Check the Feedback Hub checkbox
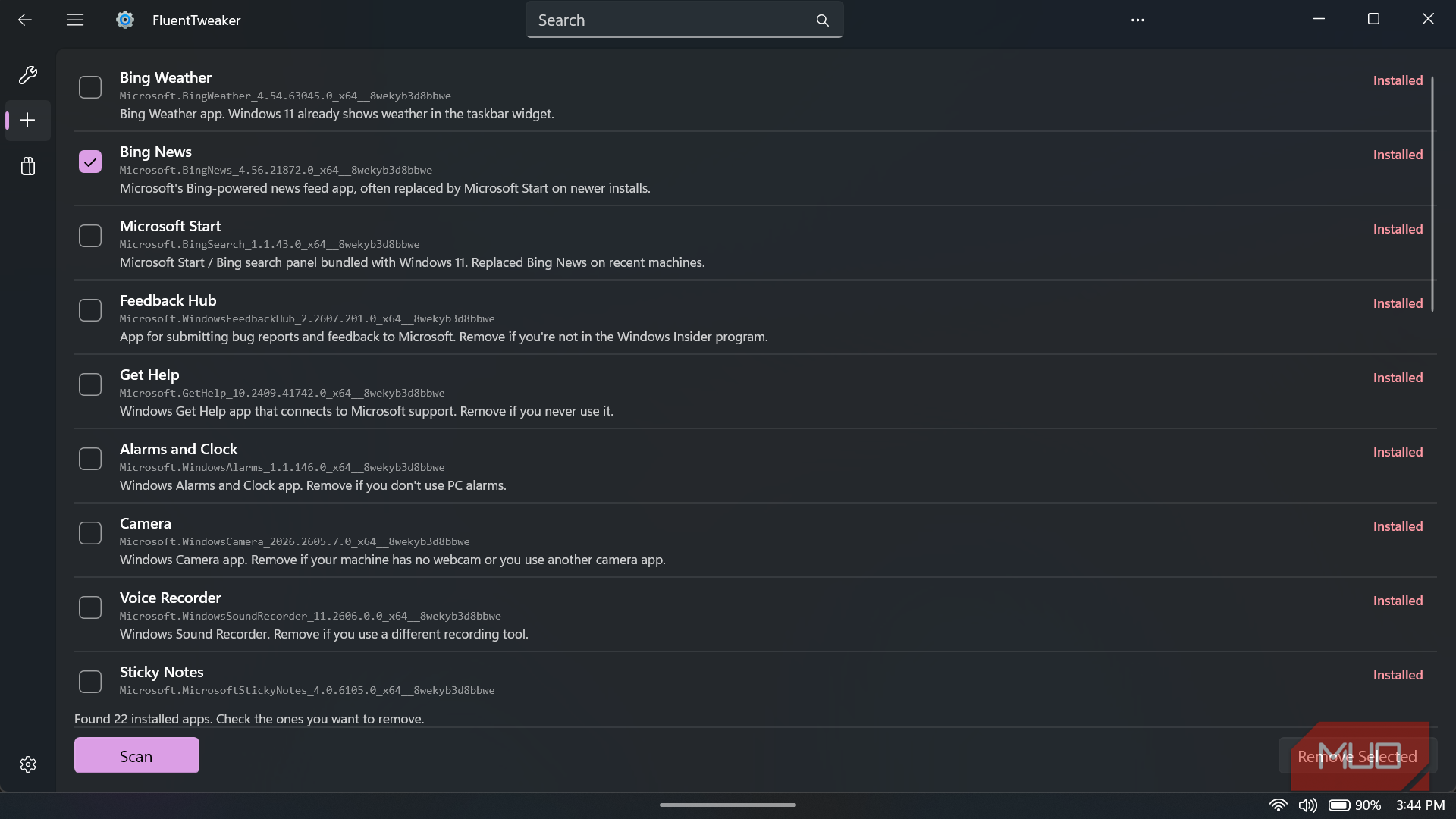The width and height of the screenshot is (1456, 819). tap(90, 310)
